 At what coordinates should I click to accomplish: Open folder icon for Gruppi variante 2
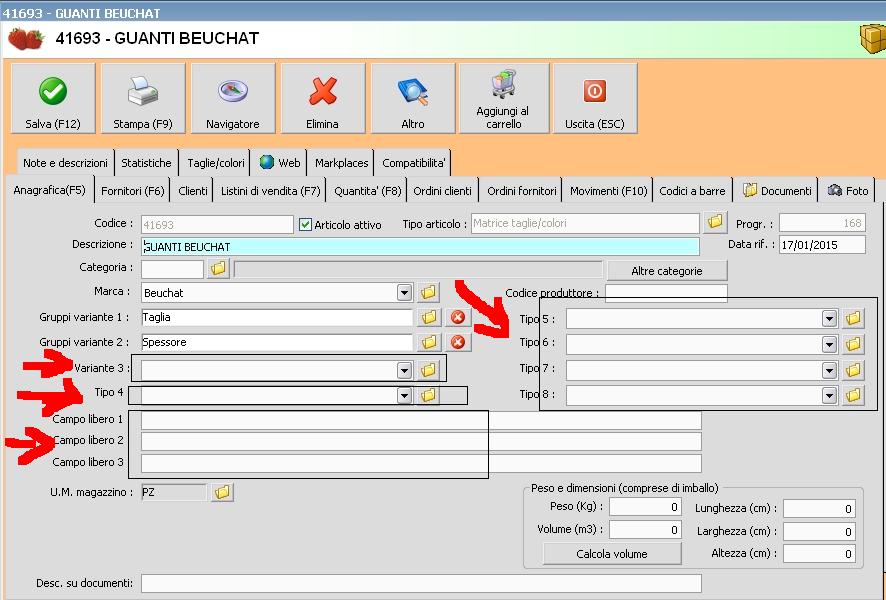pos(429,342)
